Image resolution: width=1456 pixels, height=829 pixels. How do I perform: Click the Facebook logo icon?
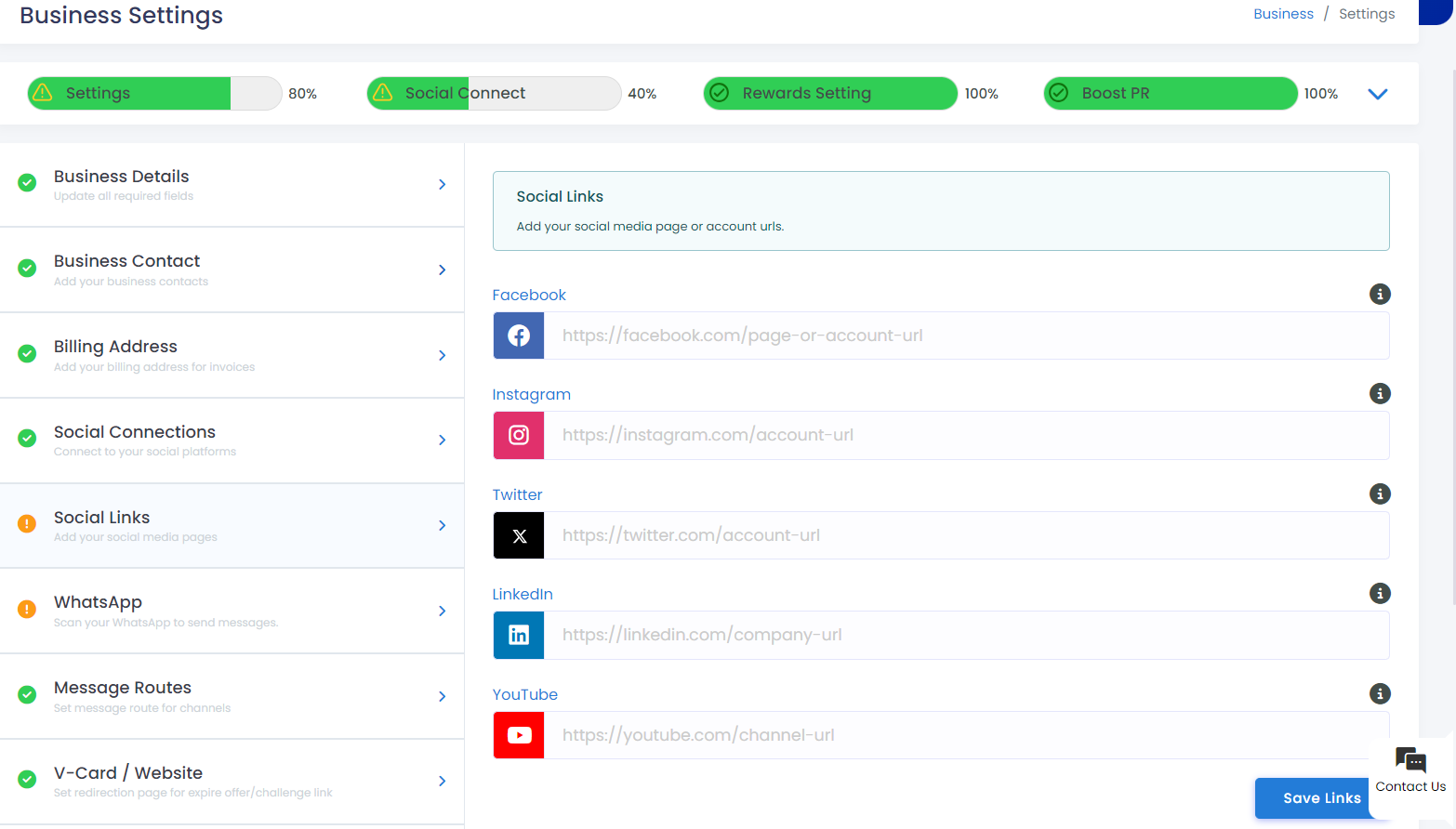519,336
